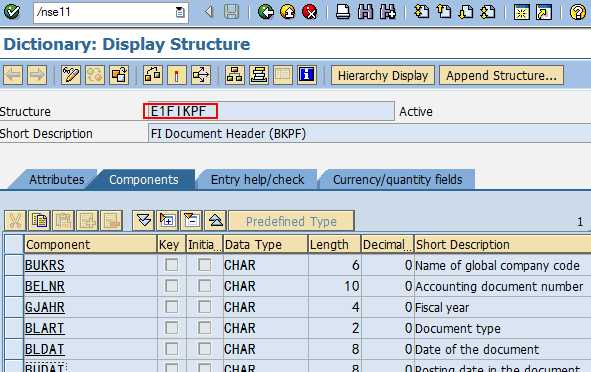Open the Currency/quantity fields tab
The width and height of the screenshot is (591, 372).
[397, 179]
